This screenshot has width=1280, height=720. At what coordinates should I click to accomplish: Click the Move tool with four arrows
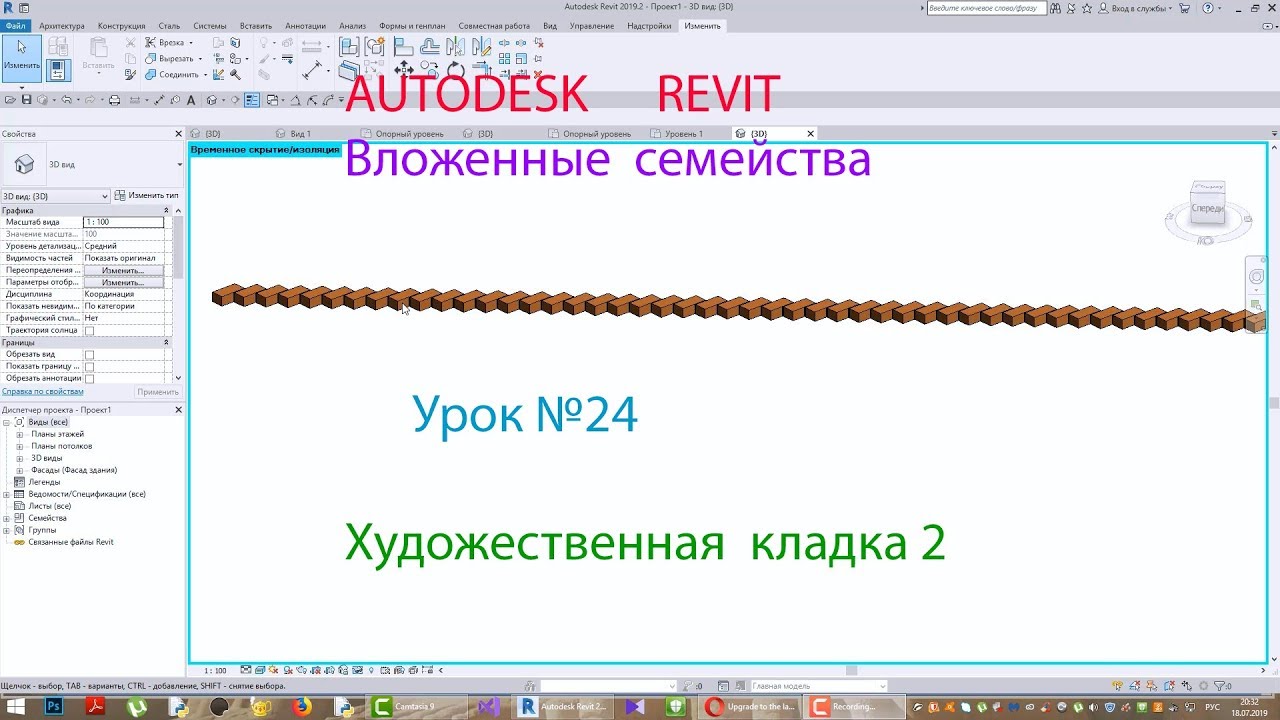(x=404, y=70)
